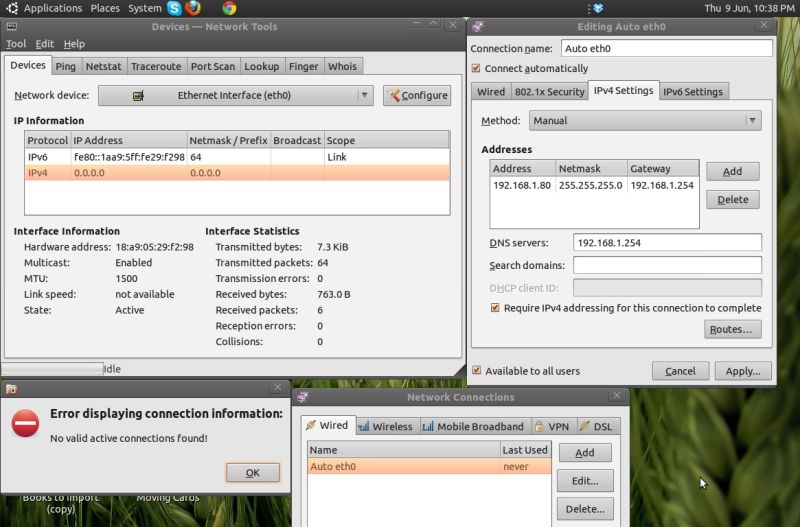Open the 802.1x Security tab
Viewport: 800px width, 527px height.
(549, 92)
